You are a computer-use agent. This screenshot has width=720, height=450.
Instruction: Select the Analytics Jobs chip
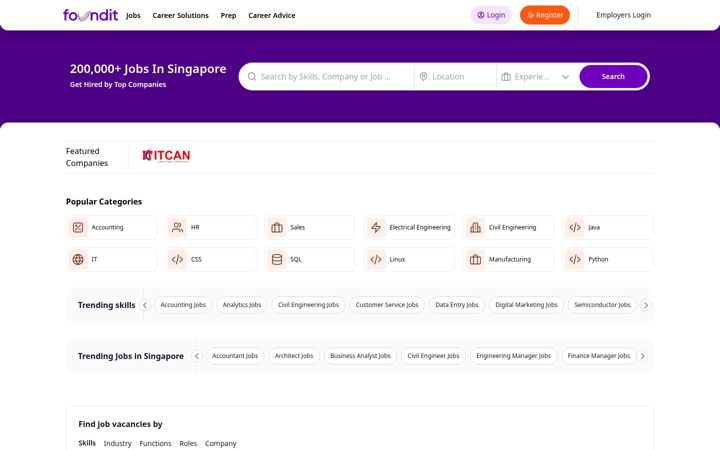(x=242, y=305)
